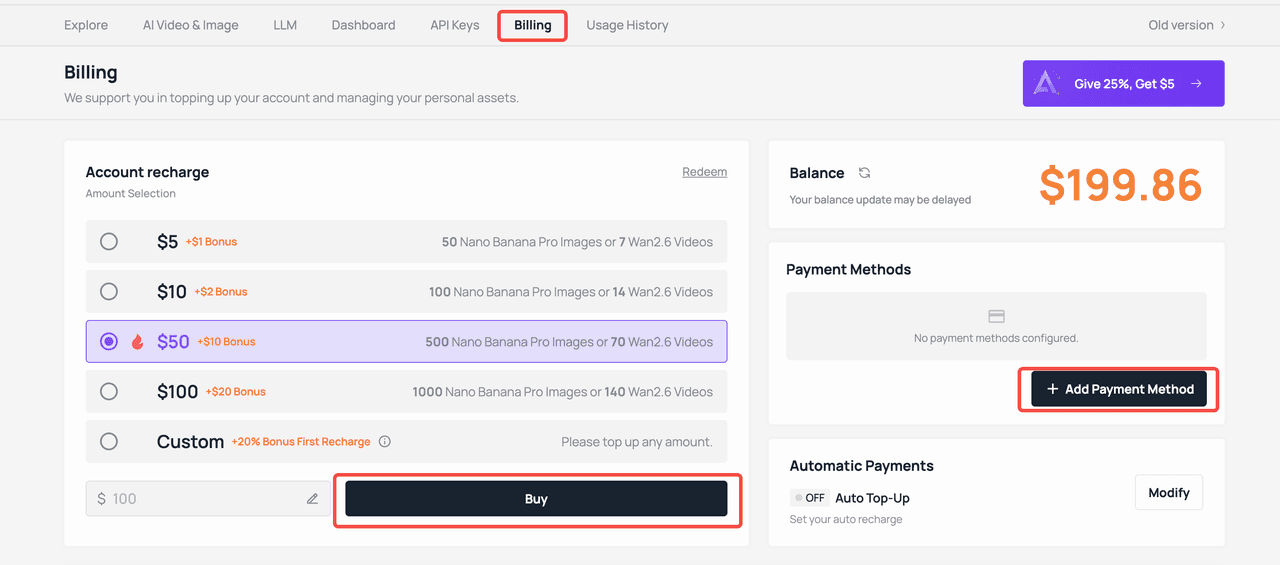Screen dimensions: 1280x565
Task: Refresh the balance with the reload icon
Action: click(x=865, y=173)
